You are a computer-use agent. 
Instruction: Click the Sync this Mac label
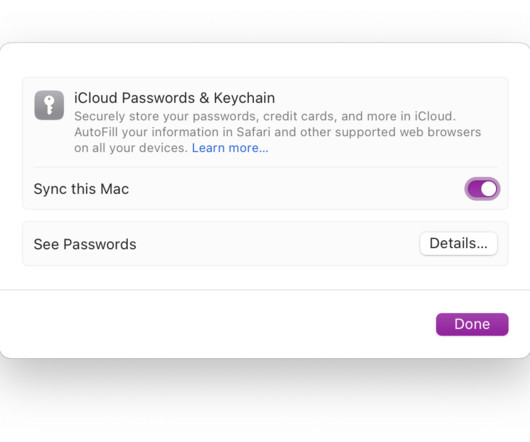click(x=81, y=189)
